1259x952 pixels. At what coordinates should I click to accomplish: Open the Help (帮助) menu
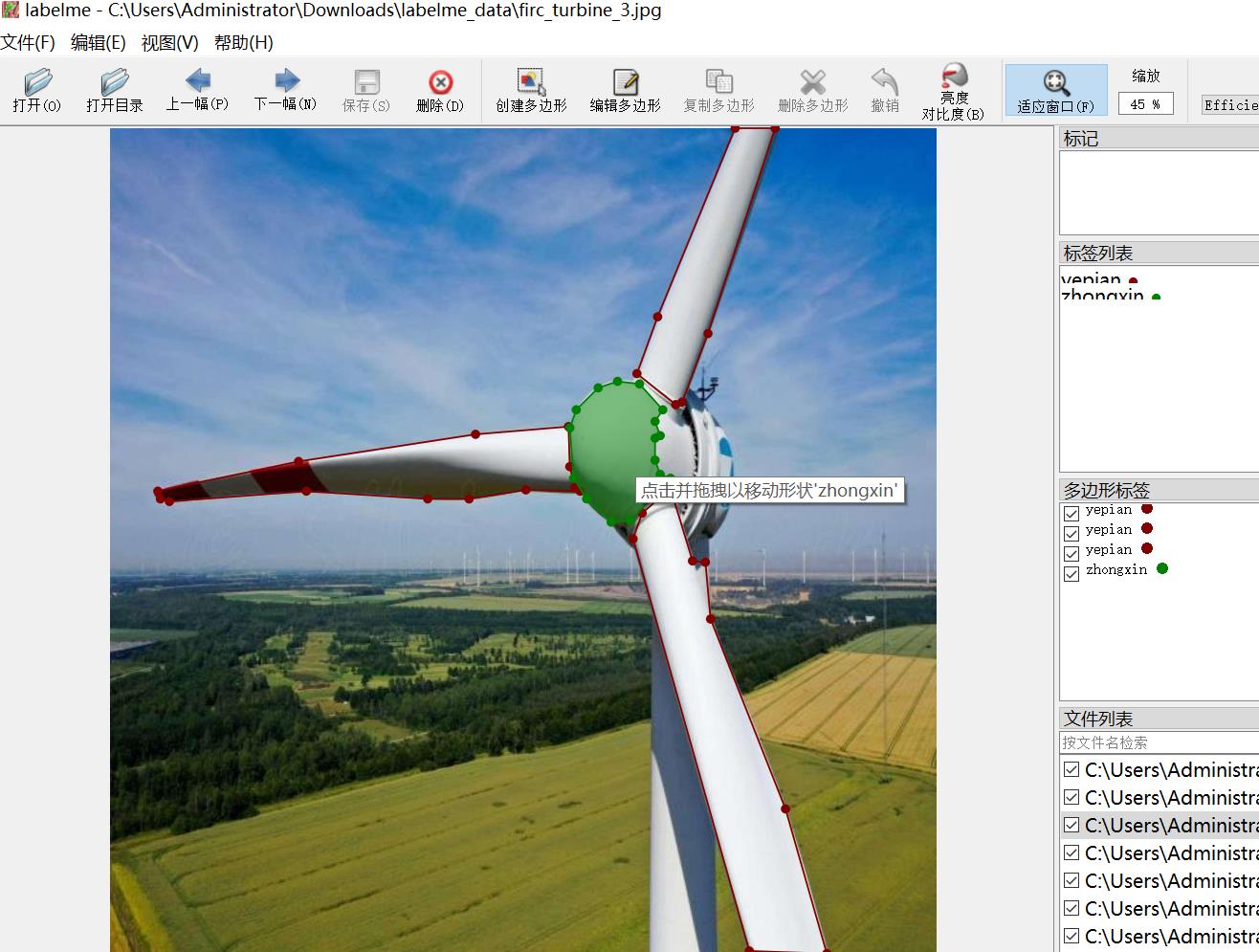tap(243, 43)
